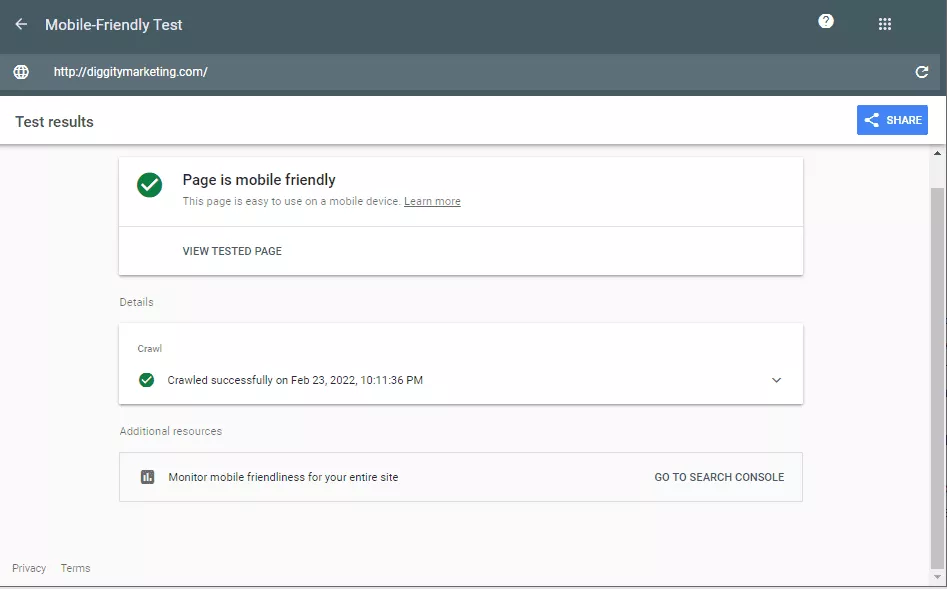The width and height of the screenshot is (947, 589).
Task: Click the scrollbar down arrow
Action: [x=937, y=578]
